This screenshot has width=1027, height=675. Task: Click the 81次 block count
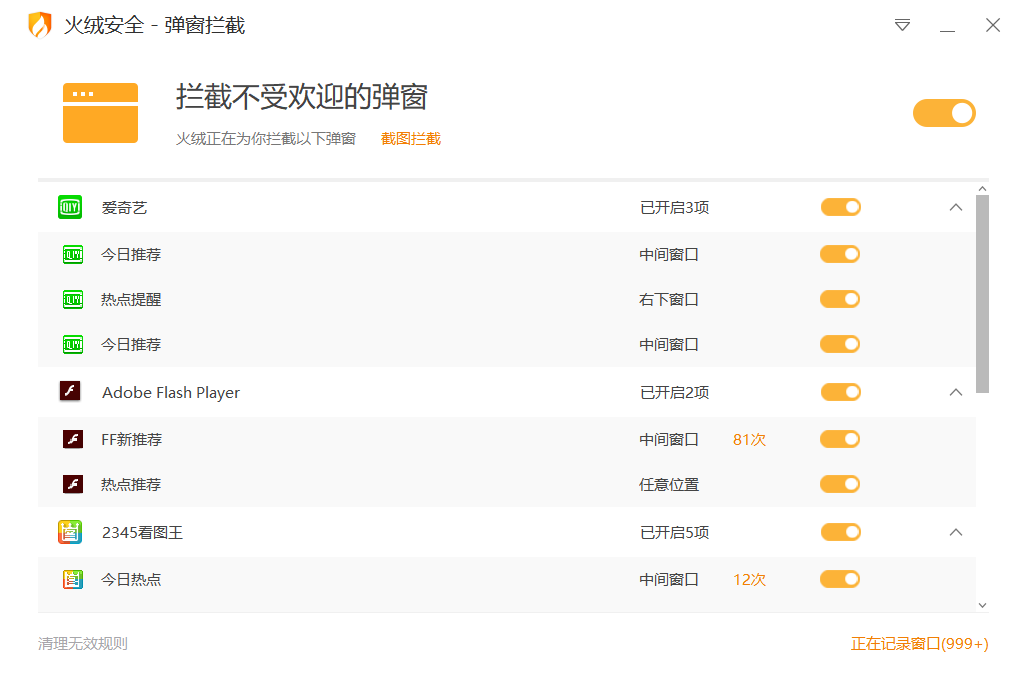749,439
